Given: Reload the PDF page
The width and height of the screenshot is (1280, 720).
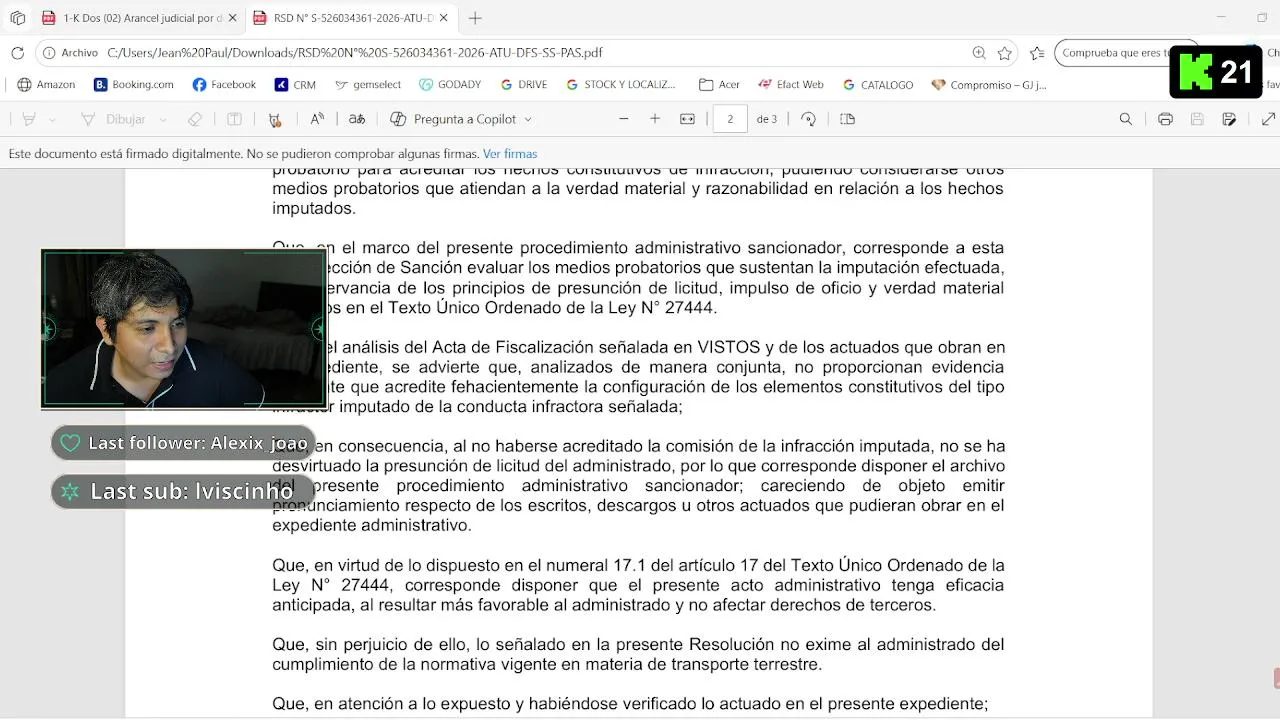Looking at the screenshot, I should [17, 53].
